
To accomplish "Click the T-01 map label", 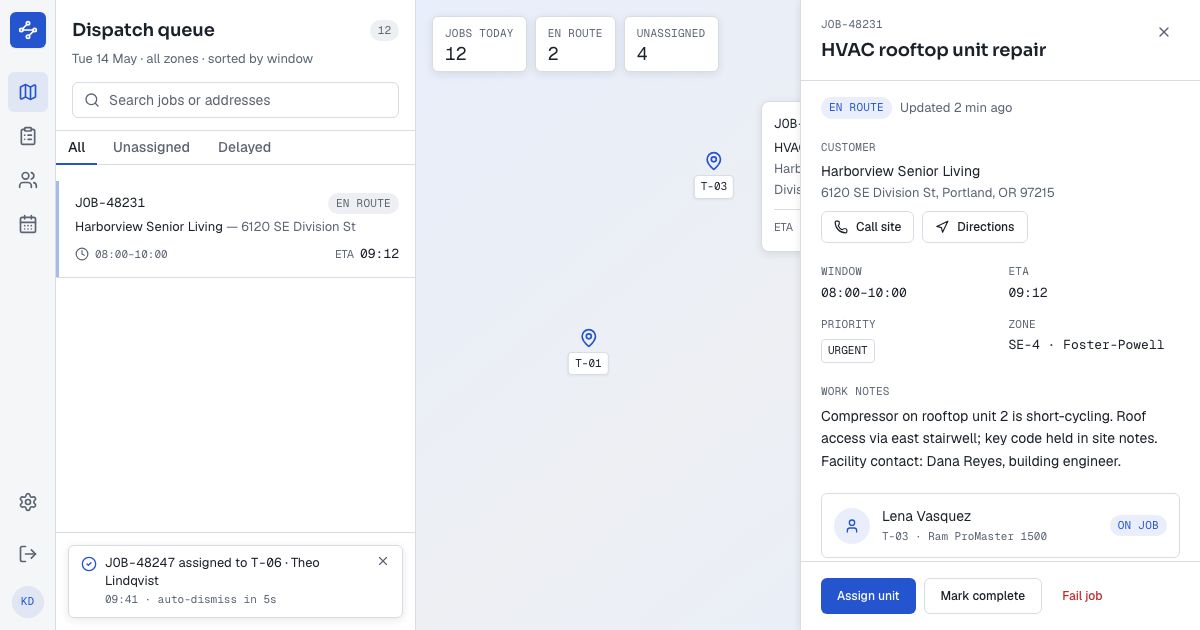I will 588,363.
